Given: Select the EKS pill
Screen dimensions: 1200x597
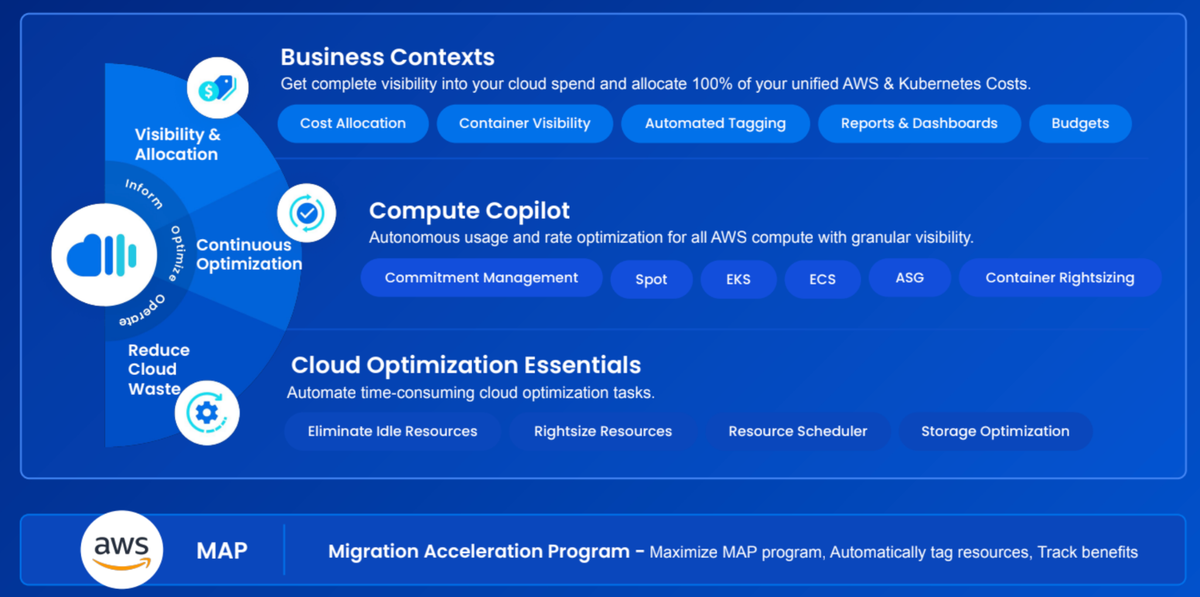Looking at the screenshot, I should pos(738,279).
